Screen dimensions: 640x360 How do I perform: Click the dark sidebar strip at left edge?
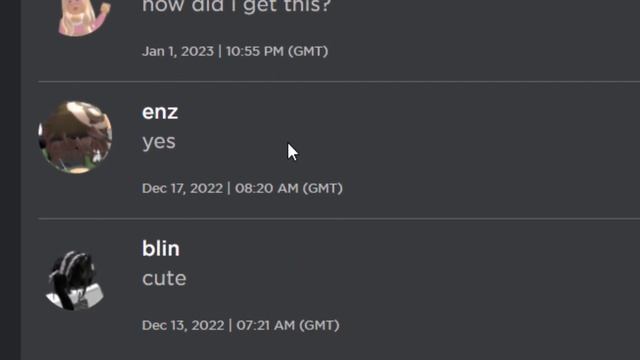(10, 180)
